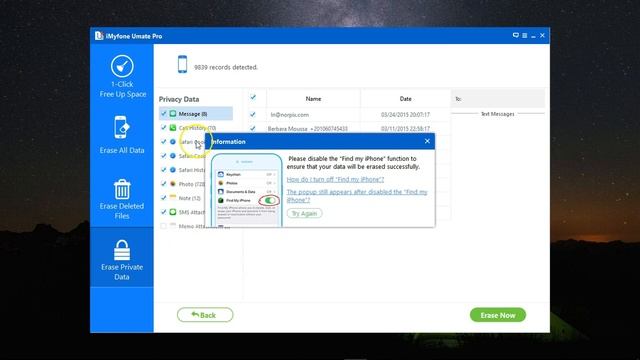Toggle the Safari Cookies checkbox
This screenshot has width=640, height=360.
tap(163, 156)
